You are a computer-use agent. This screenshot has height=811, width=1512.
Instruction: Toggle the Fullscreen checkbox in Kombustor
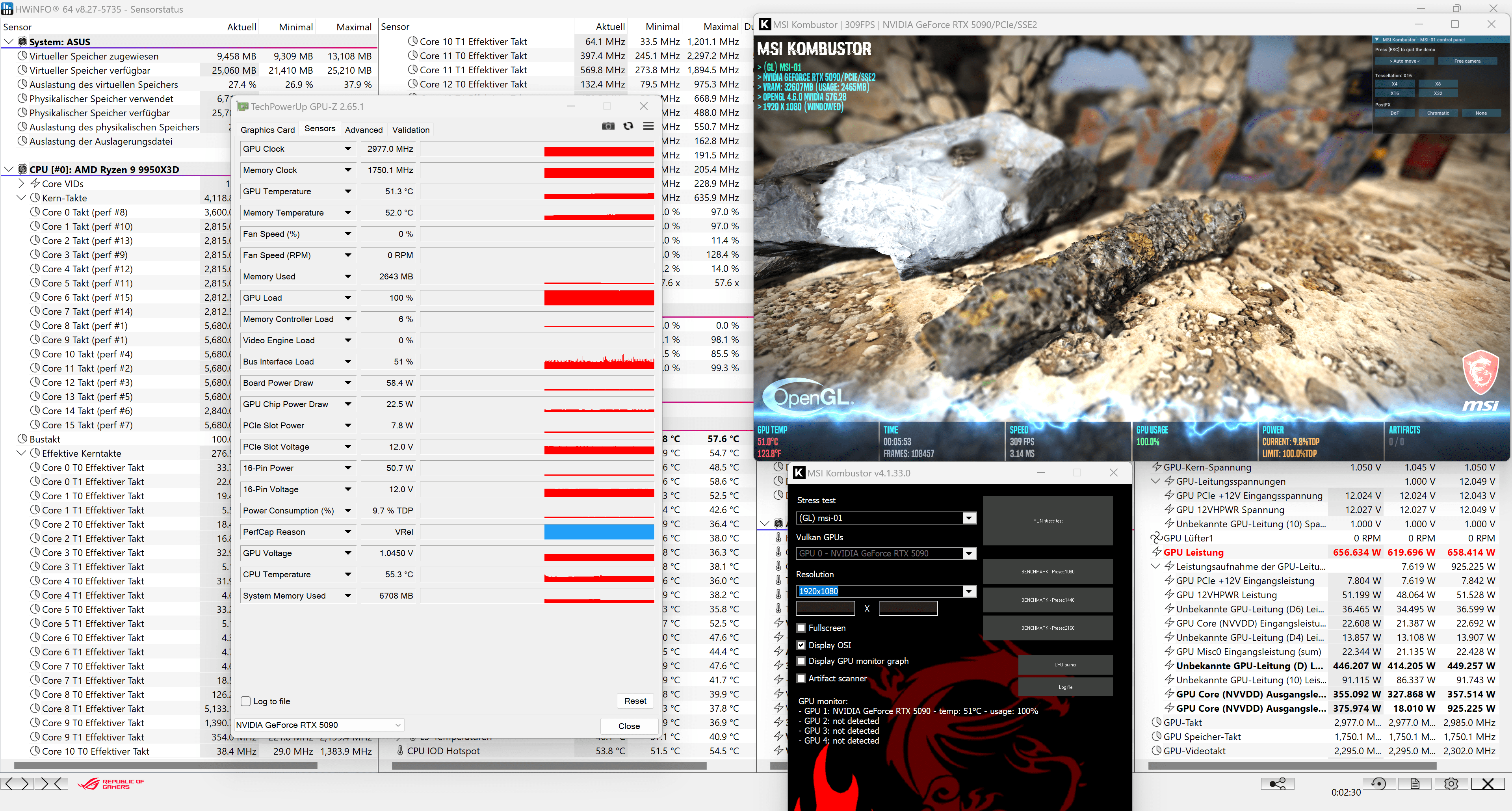coord(801,628)
